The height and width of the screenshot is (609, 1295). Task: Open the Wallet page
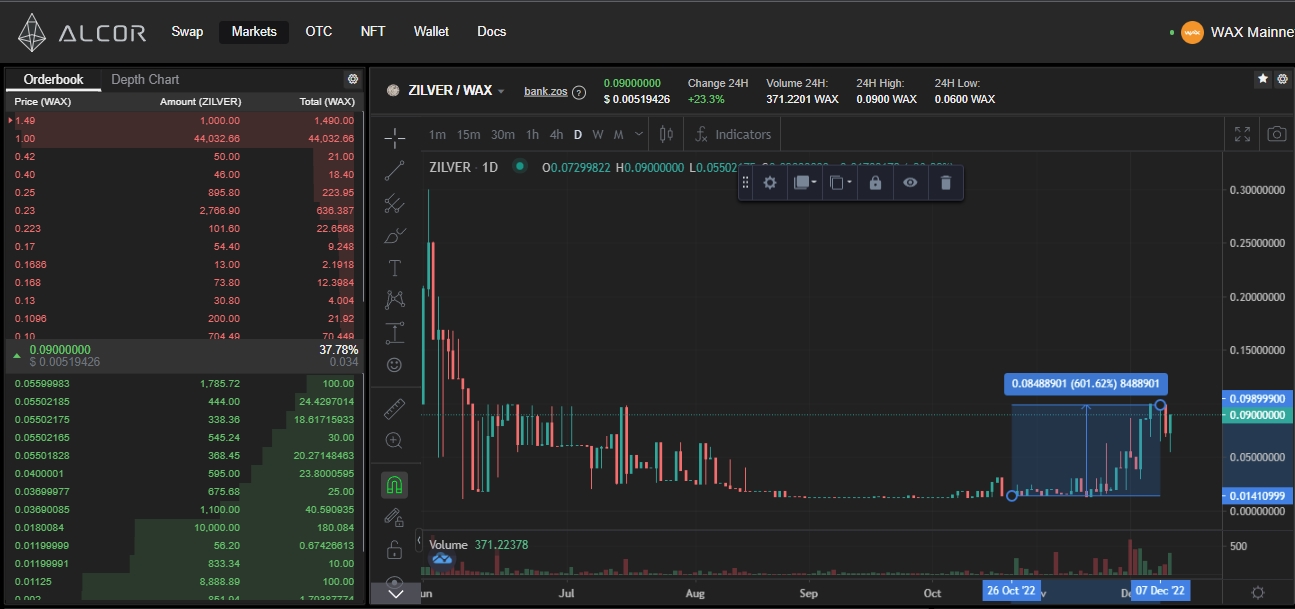(431, 32)
